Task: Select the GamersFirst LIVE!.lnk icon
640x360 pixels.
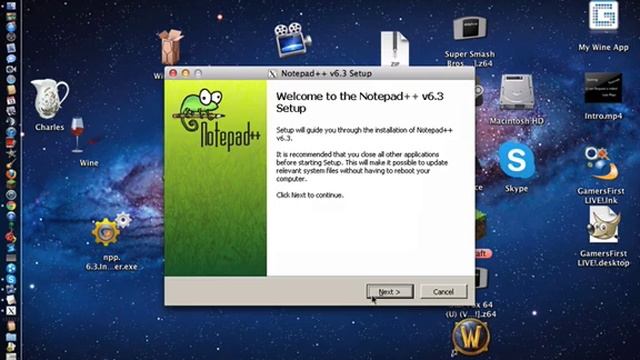Action: pyautogui.click(x=601, y=164)
